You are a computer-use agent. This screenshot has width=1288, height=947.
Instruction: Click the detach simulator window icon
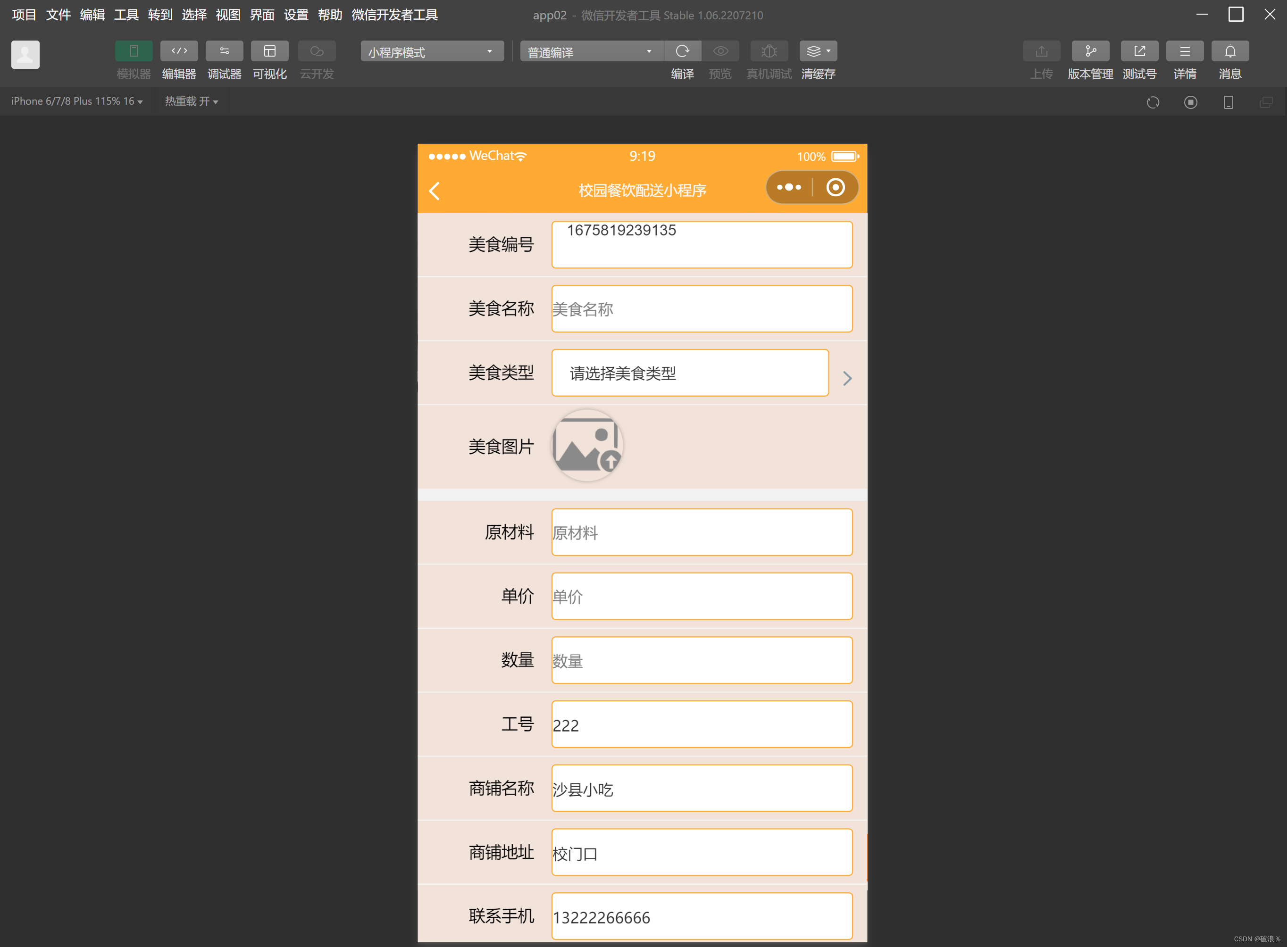click(1266, 102)
